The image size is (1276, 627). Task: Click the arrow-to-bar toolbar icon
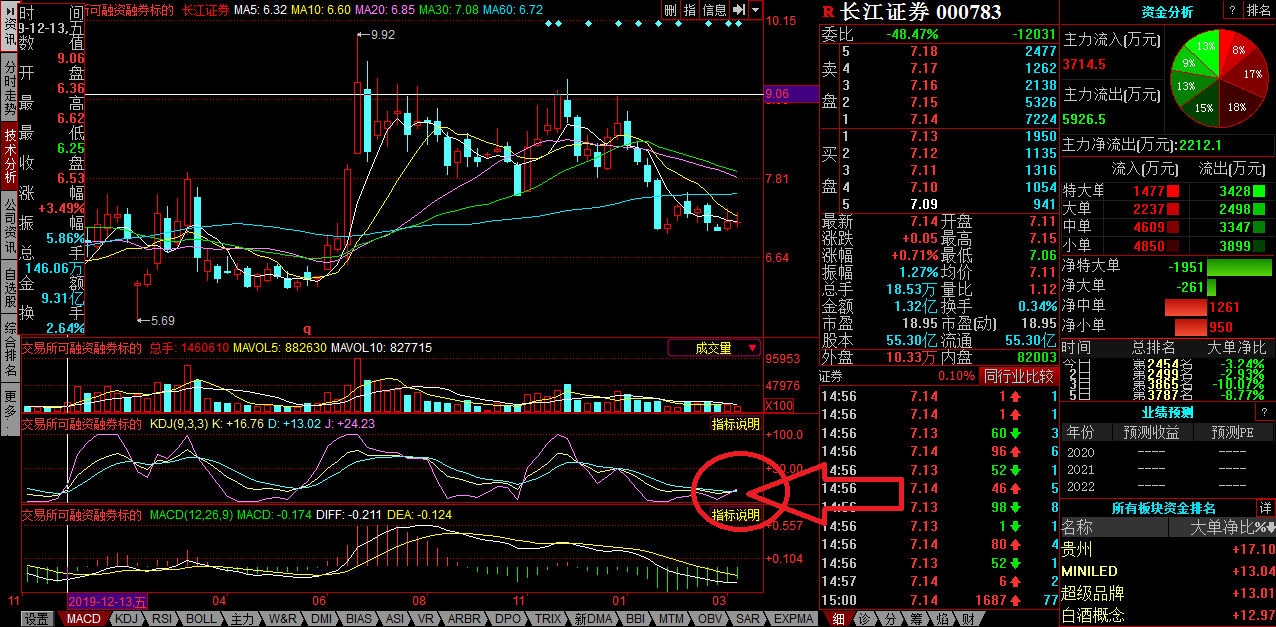coord(737,9)
